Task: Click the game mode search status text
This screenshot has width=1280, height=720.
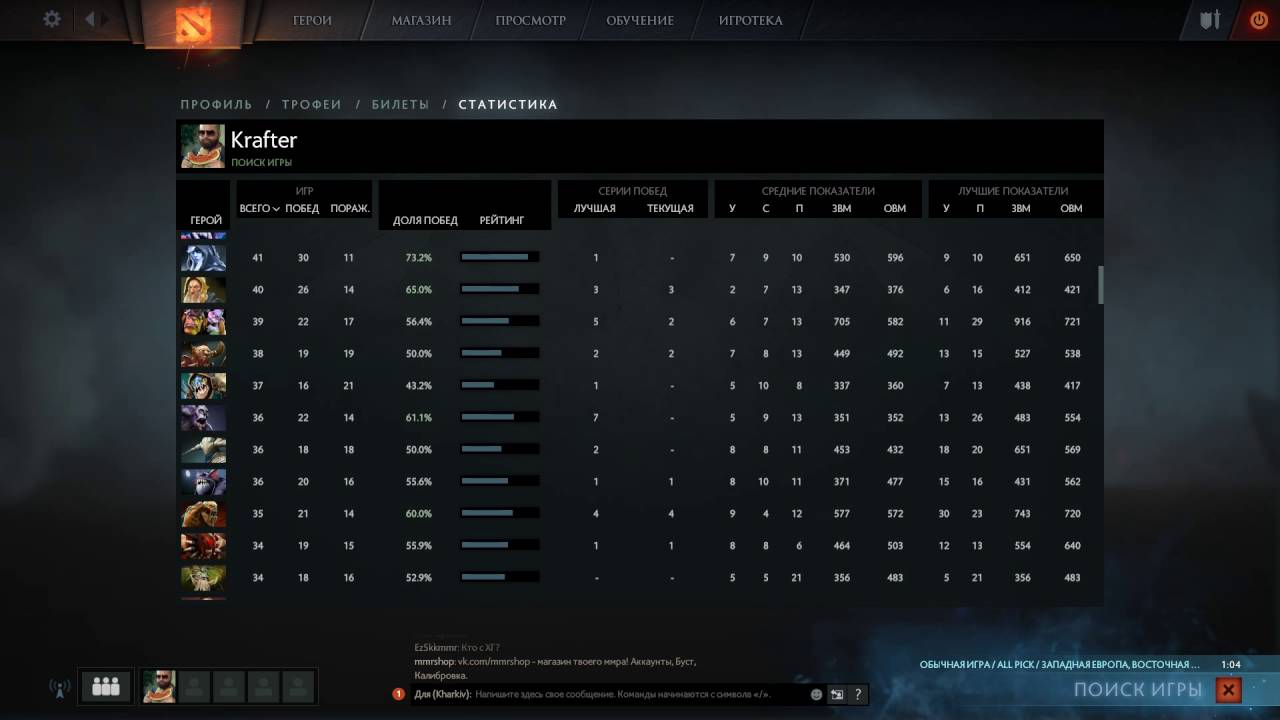Action: pyautogui.click(x=1059, y=664)
